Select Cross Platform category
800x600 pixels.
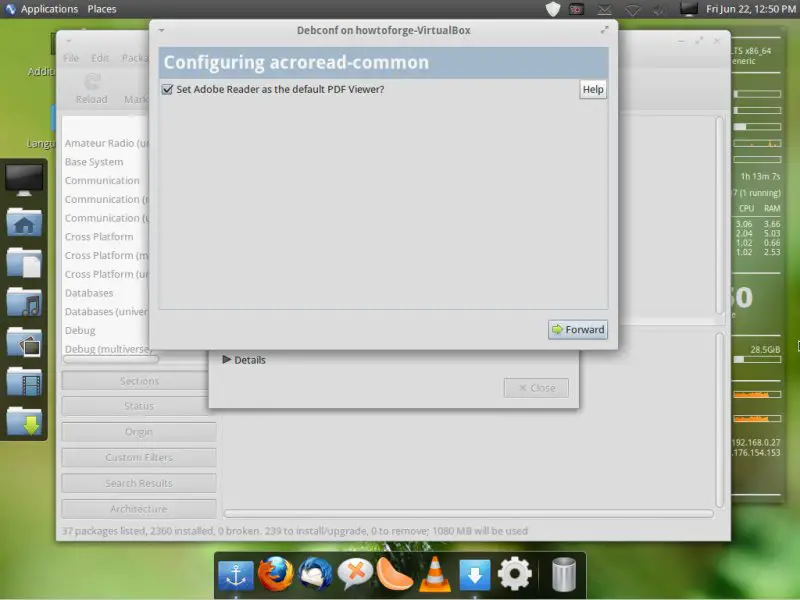coord(99,237)
